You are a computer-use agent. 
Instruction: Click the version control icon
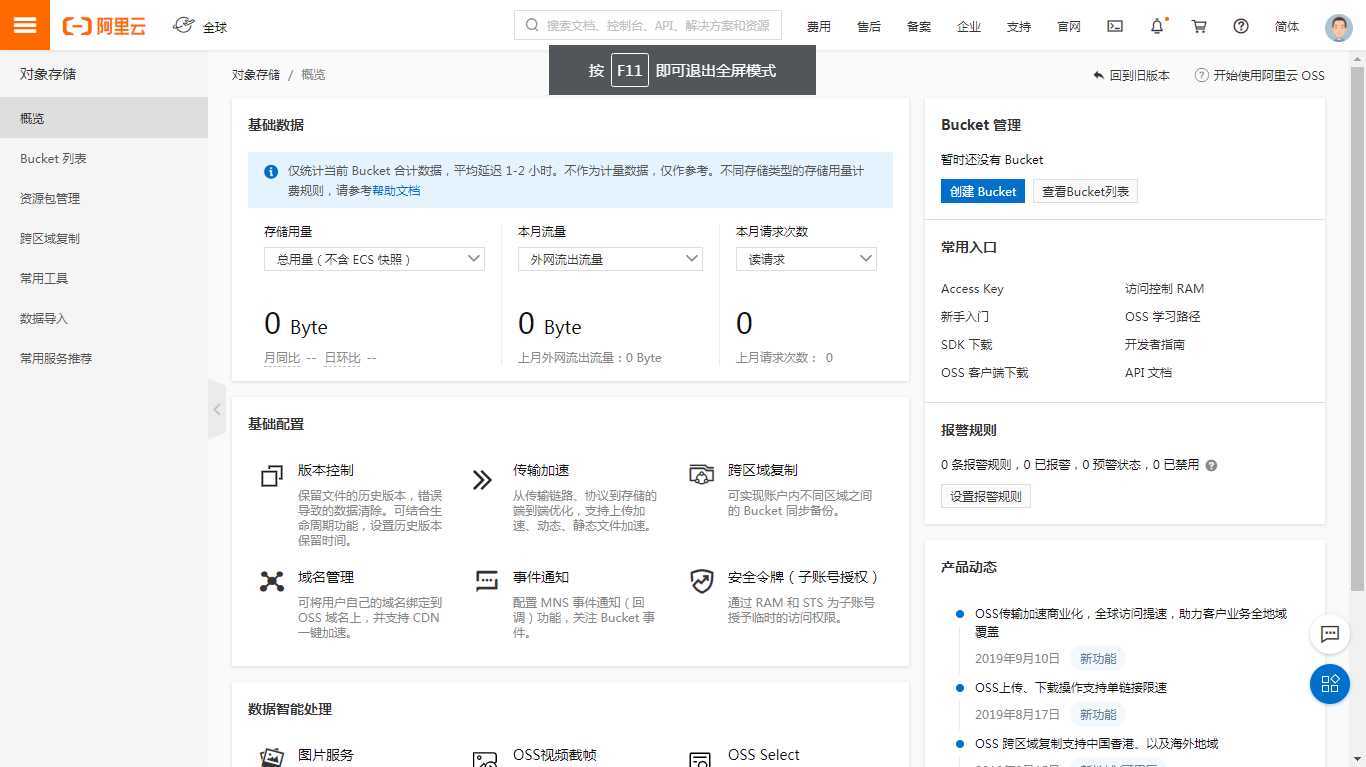click(271, 477)
